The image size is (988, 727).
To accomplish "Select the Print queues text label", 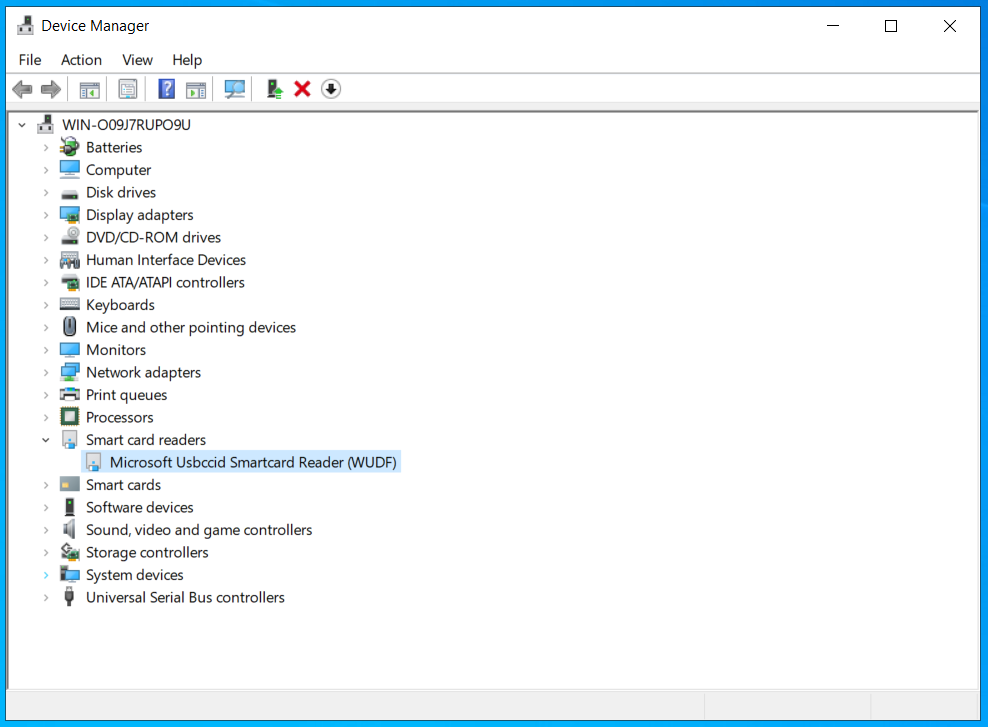I will point(127,395).
